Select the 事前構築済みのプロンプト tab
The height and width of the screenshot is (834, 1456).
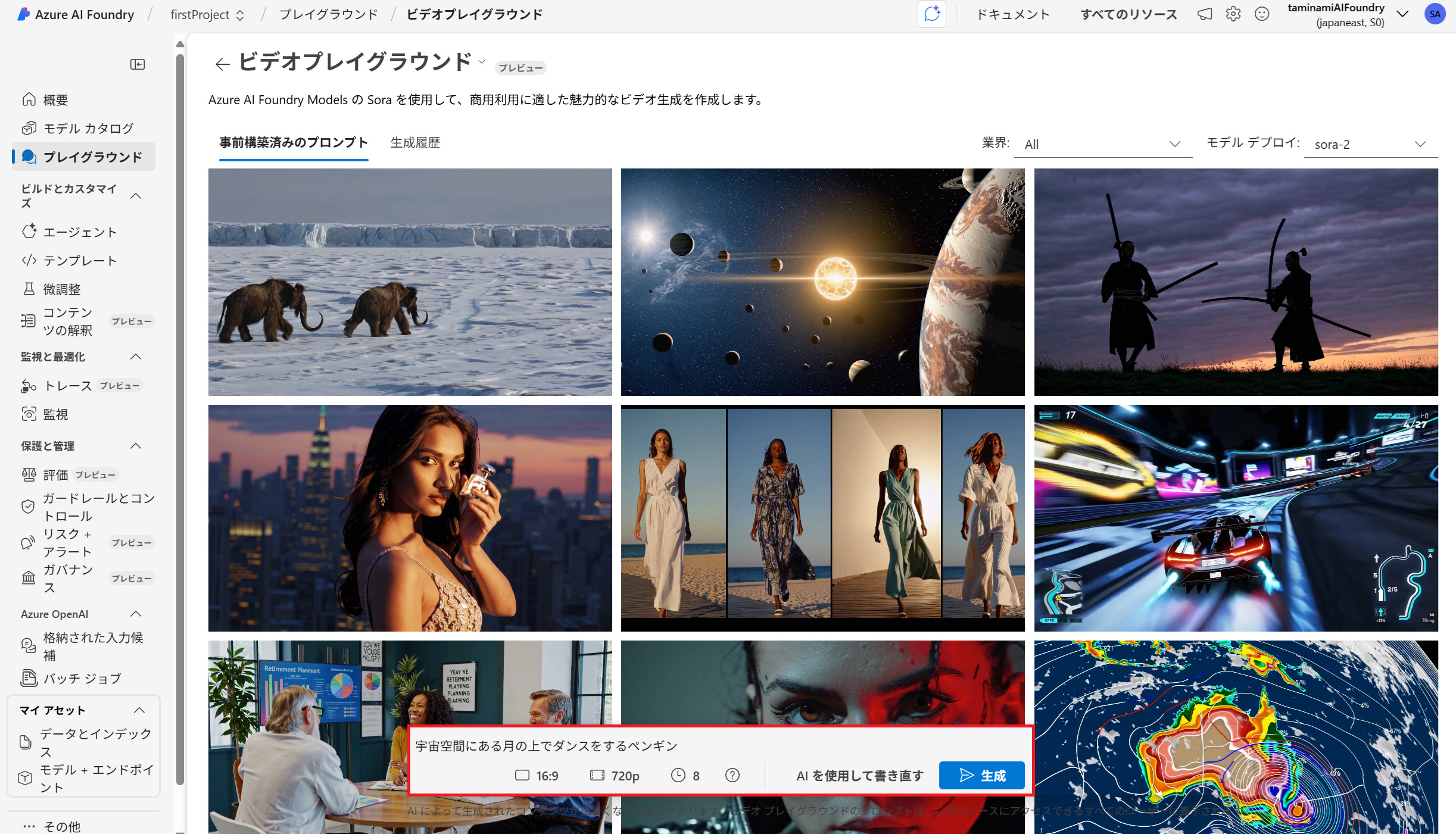coord(294,143)
